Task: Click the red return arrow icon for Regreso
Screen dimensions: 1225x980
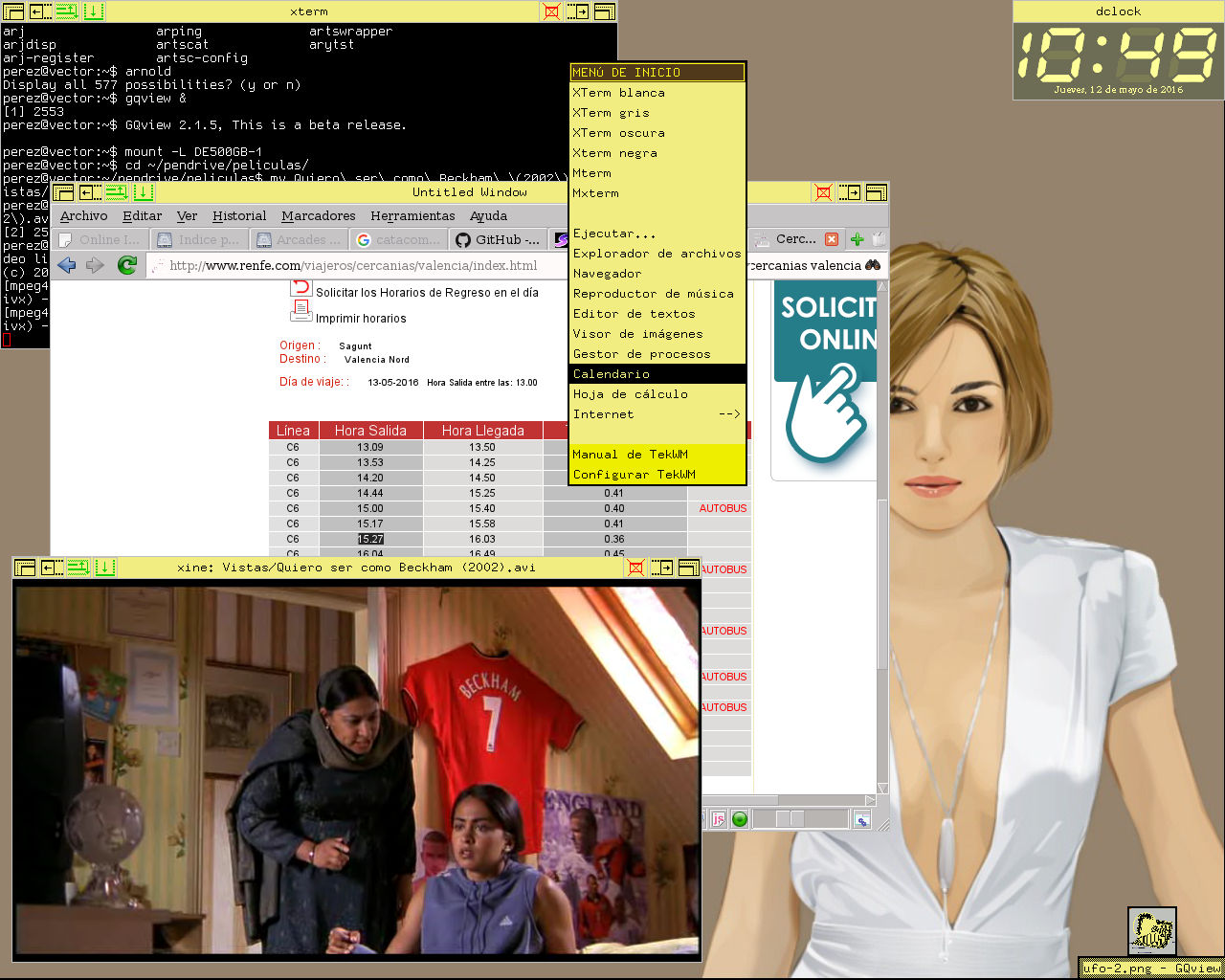Action: (301, 287)
